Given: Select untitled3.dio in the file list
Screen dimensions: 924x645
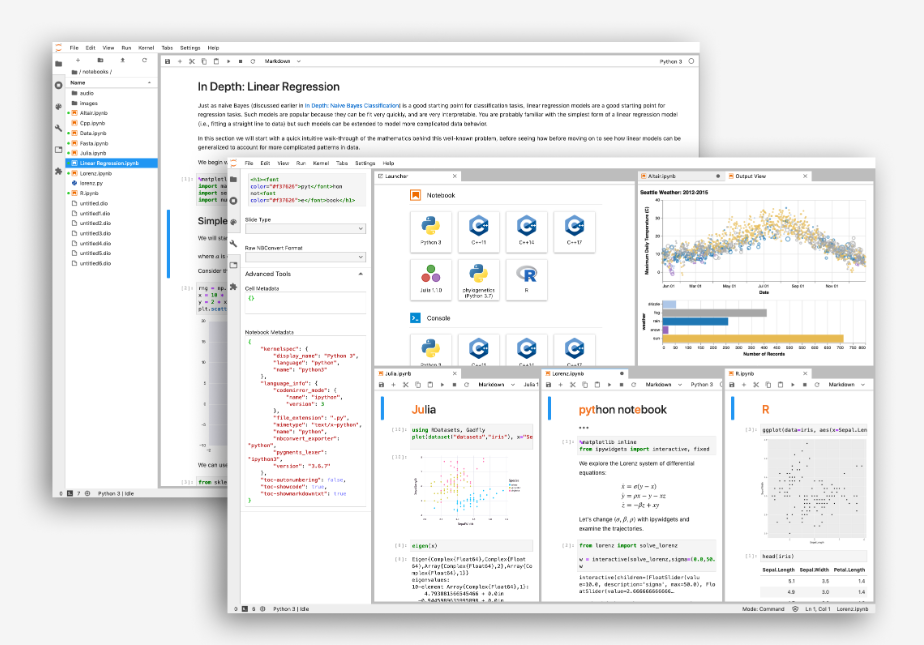Looking at the screenshot, I should click(111, 233).
